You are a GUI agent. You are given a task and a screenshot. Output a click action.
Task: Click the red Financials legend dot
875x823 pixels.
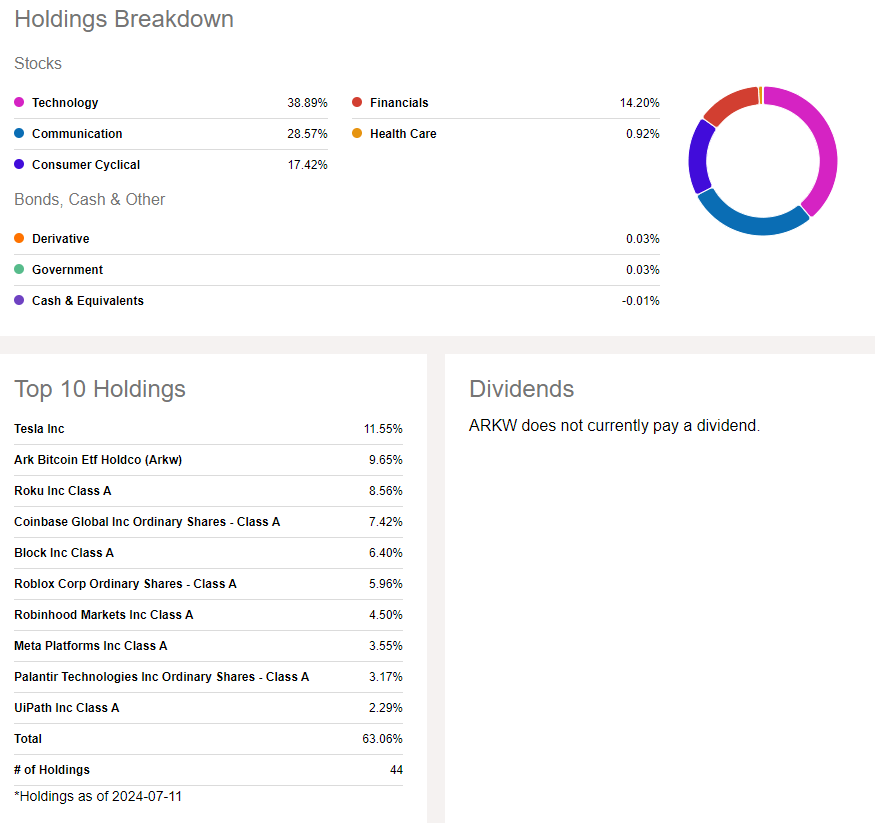tap(357, 103)
